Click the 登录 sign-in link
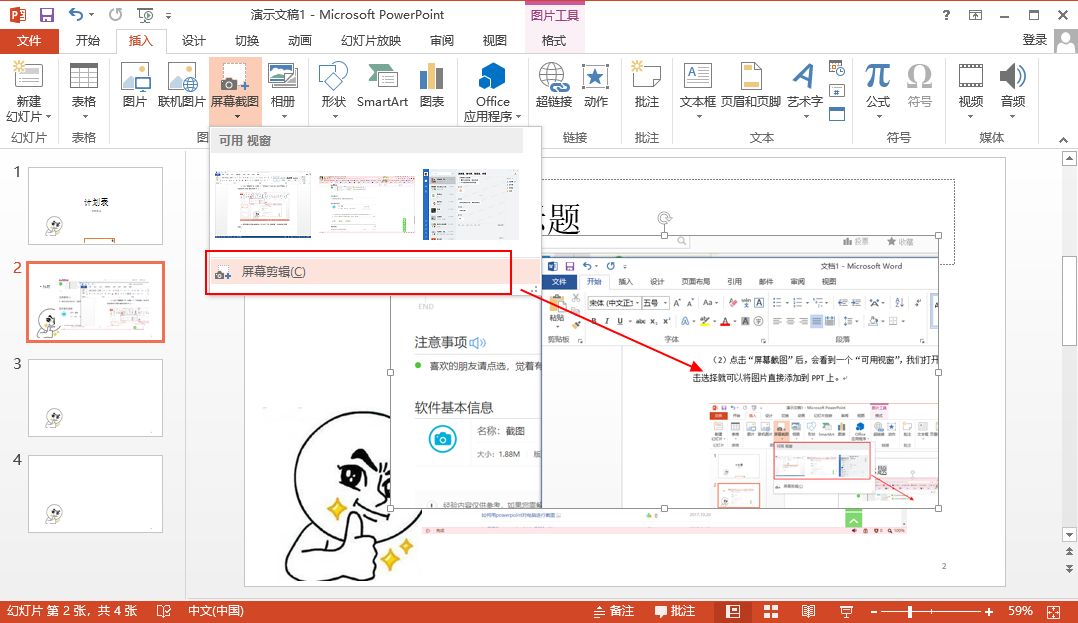This screenshot has width=1078, height=623. tap(1035, 40)
